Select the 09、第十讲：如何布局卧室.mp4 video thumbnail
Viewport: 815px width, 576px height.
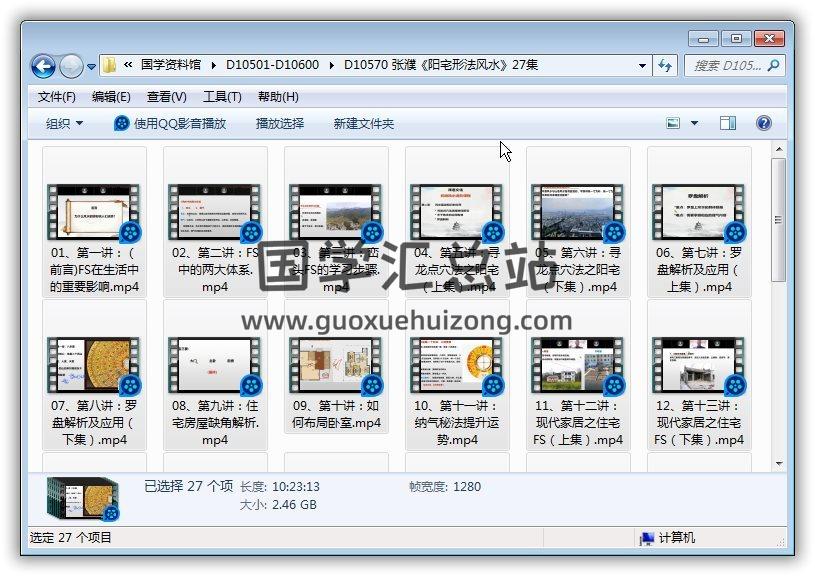tap(336, 364)
